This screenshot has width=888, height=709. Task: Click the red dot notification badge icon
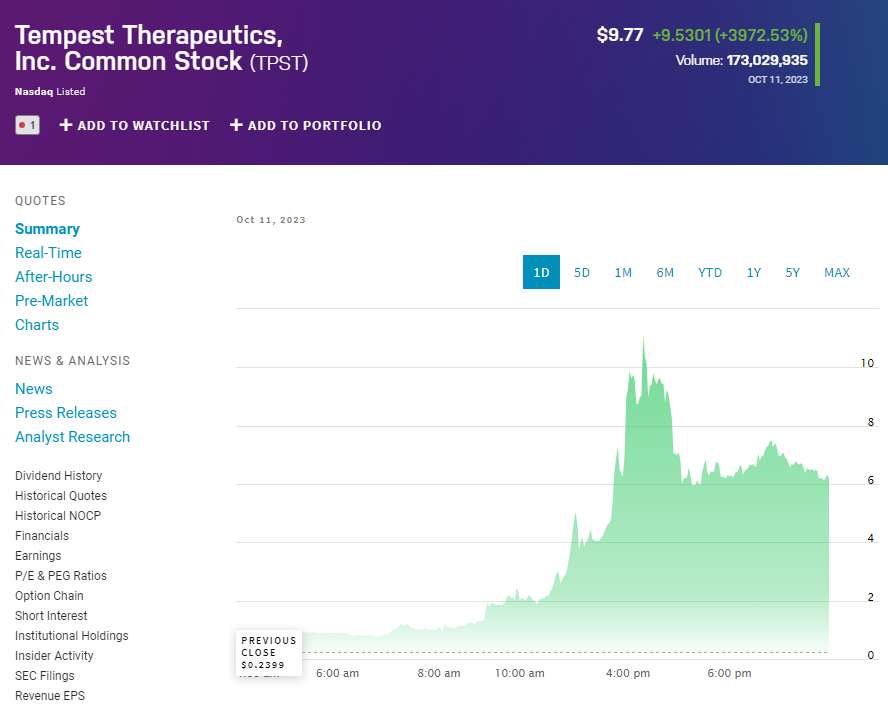pos(27,125)
